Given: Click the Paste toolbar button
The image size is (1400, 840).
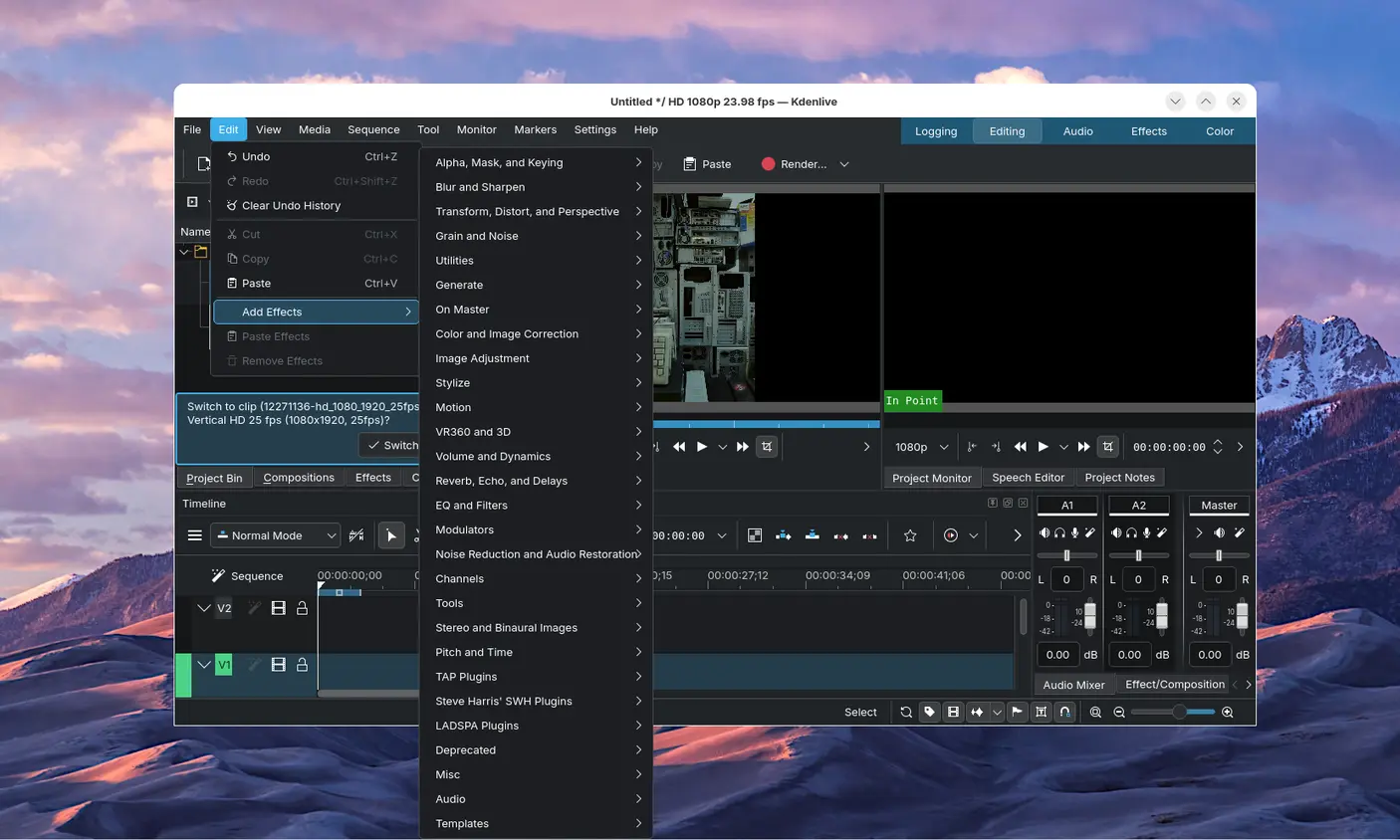Looking at the screenshot, I should pos(707,164).
